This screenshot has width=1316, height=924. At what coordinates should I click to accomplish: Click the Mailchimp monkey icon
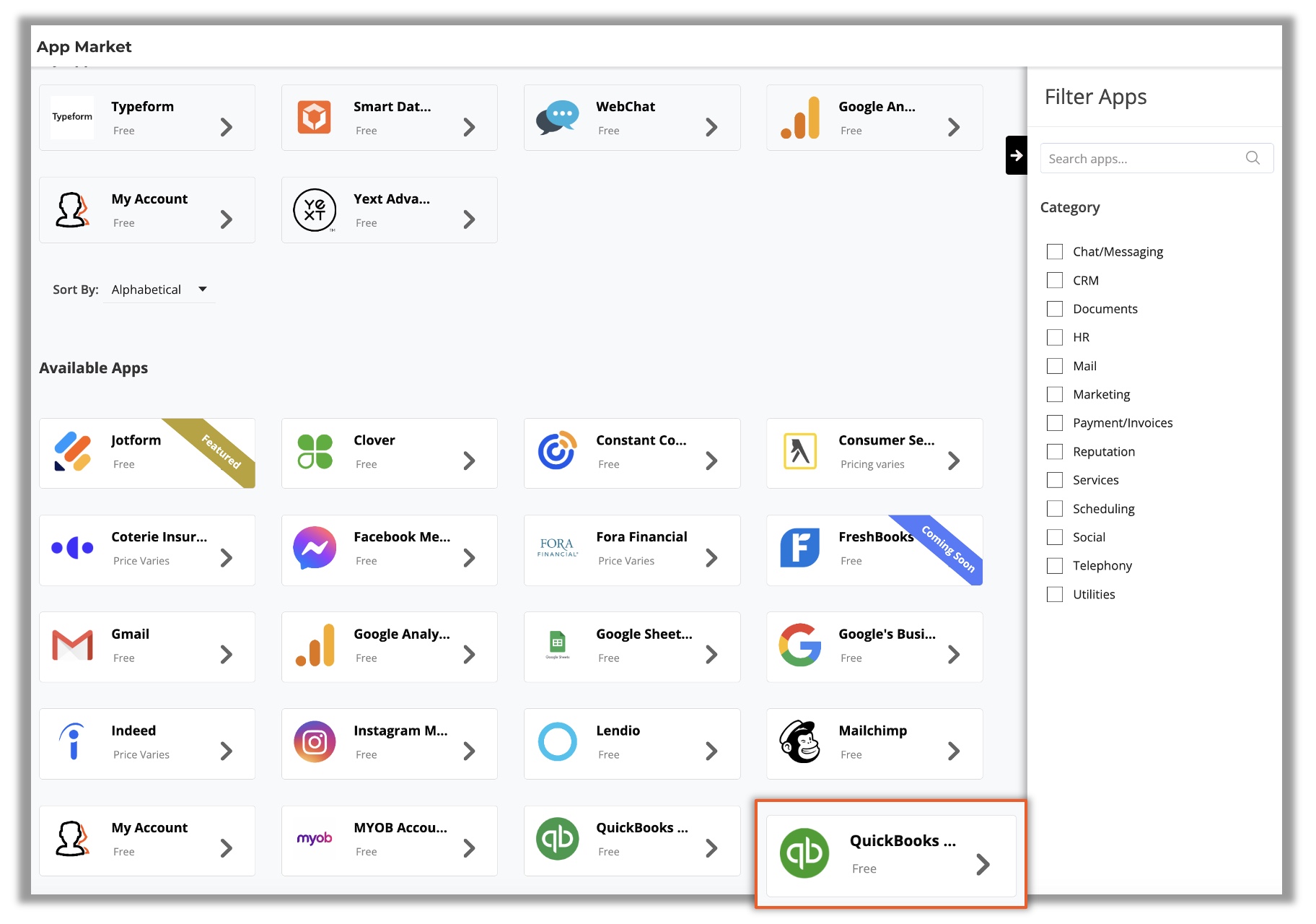(x=800, y=741)
